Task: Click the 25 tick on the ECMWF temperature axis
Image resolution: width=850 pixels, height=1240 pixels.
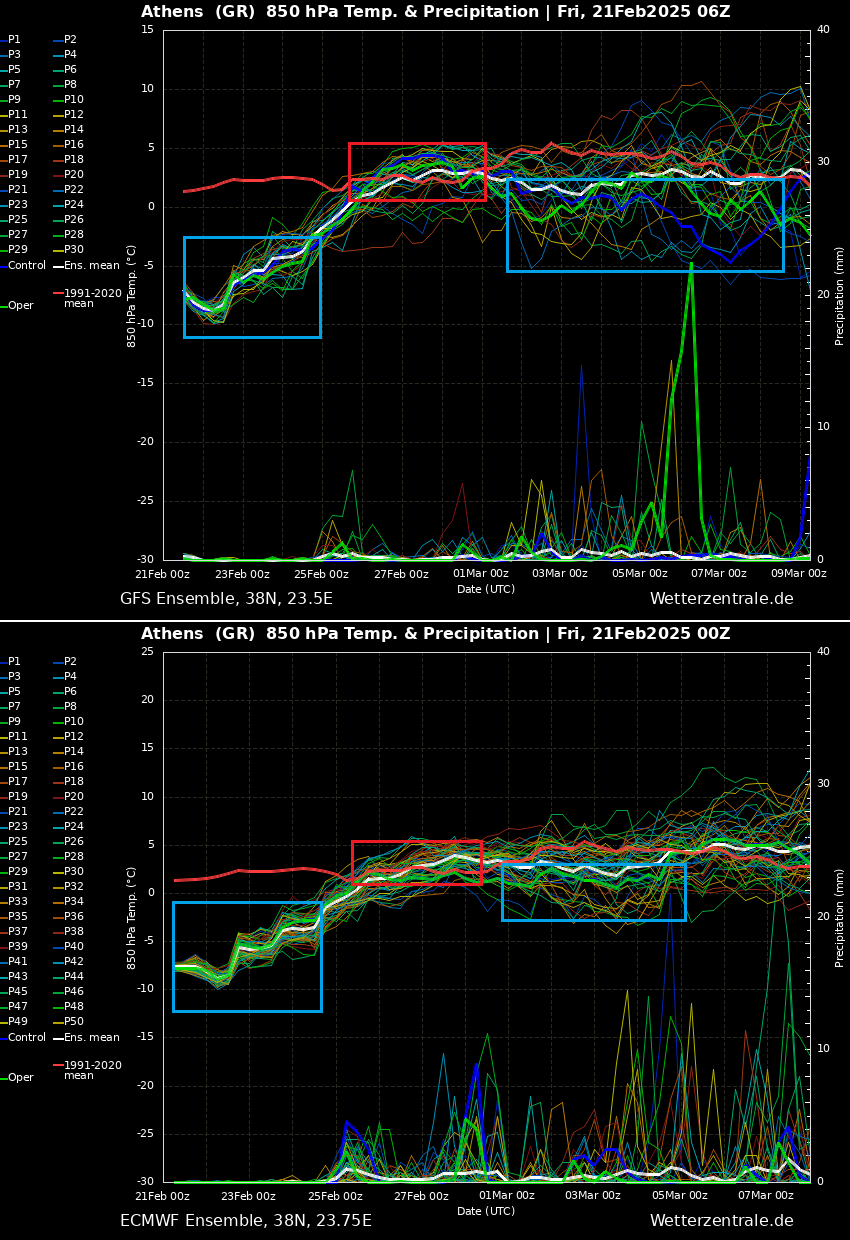Action: (x=147, y=652)
